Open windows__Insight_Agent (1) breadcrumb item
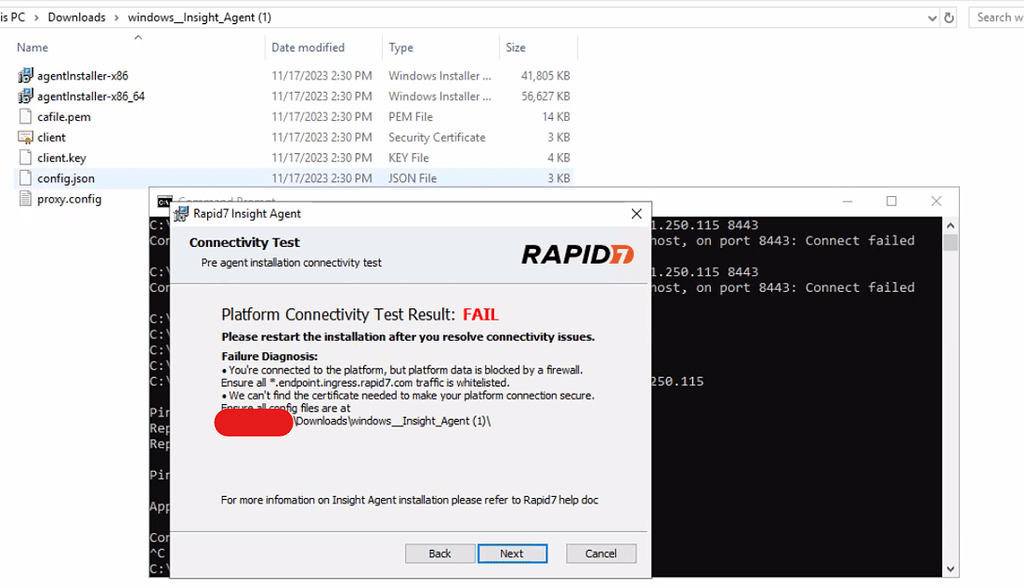Viewport: 1024px width, 588px height. (x=199, y=17)
